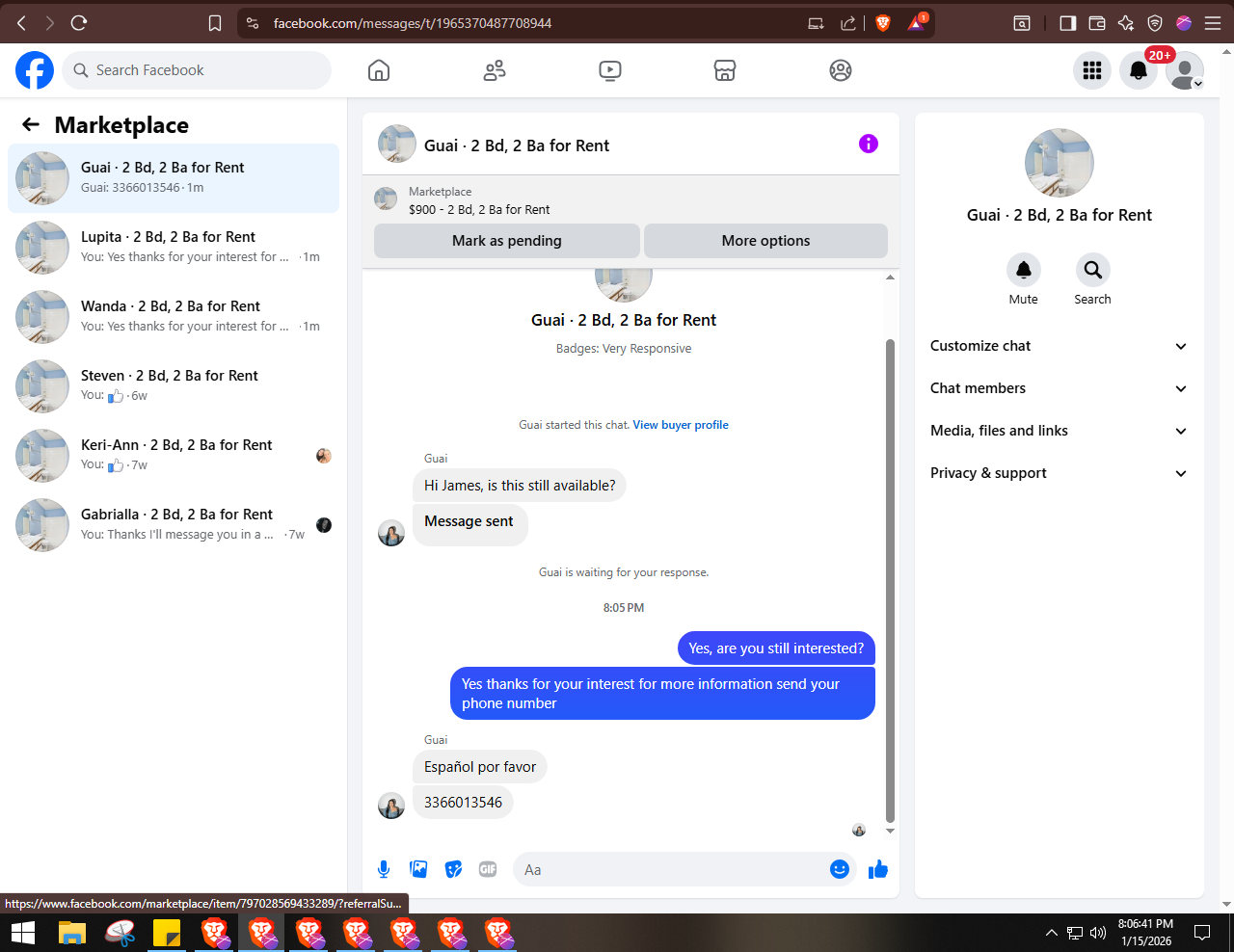Open the Video tab icon

click(609, 70)
